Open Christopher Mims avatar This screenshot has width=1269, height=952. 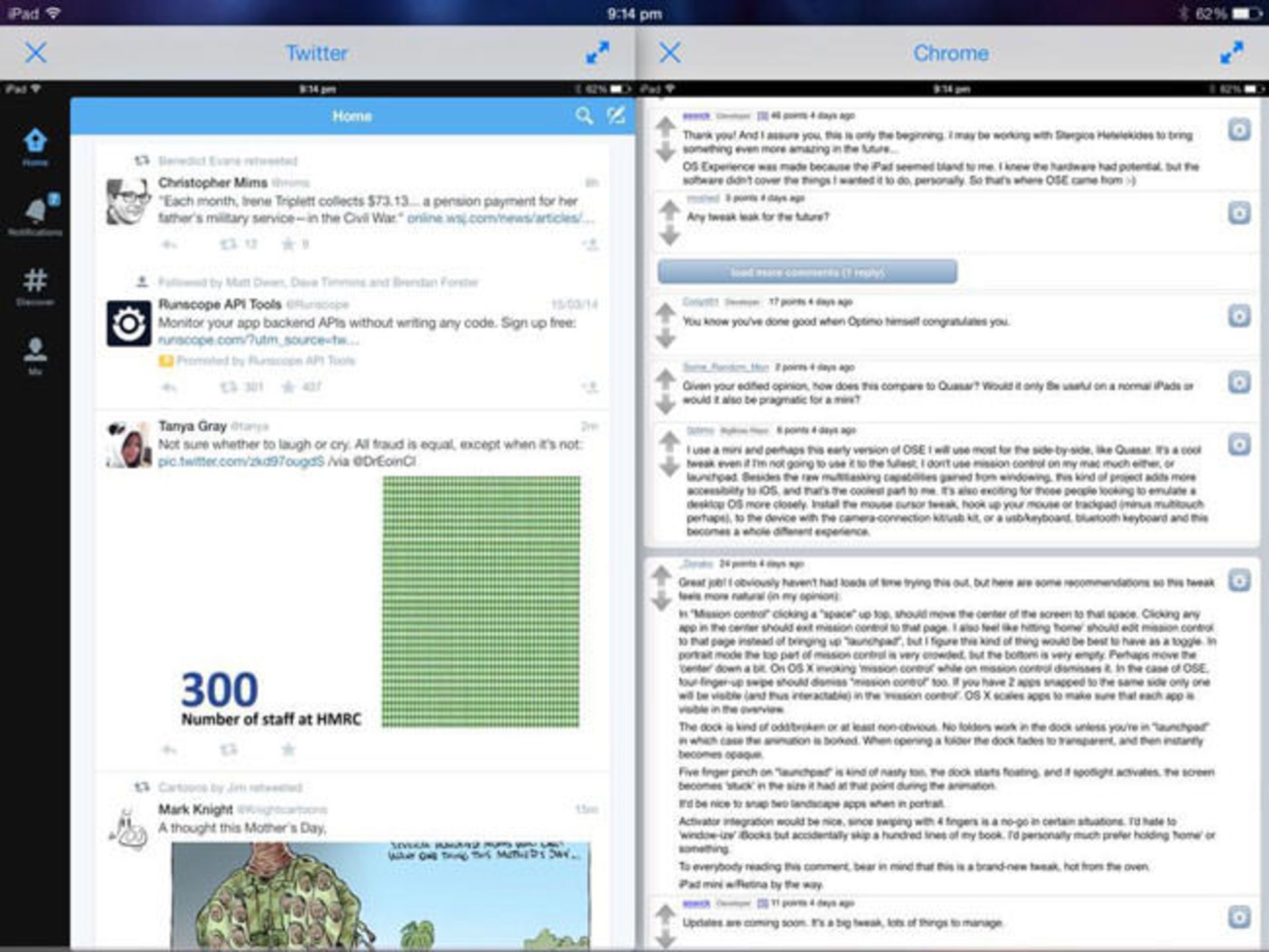(x=128, y=201)
